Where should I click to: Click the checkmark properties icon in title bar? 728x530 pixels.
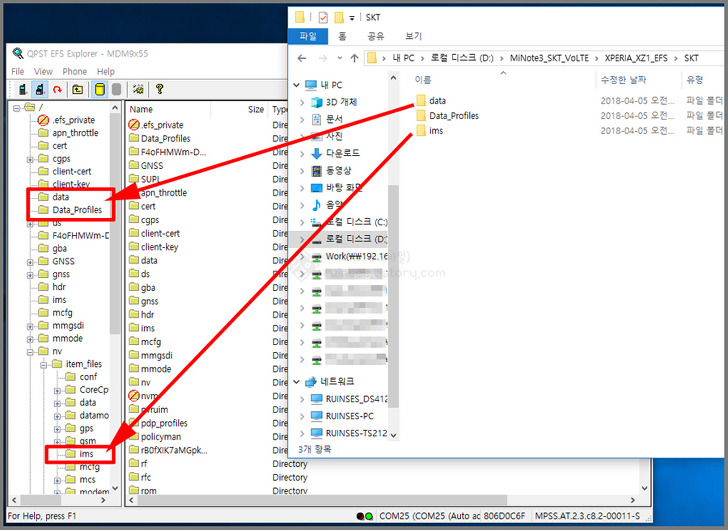coord(323,17)
